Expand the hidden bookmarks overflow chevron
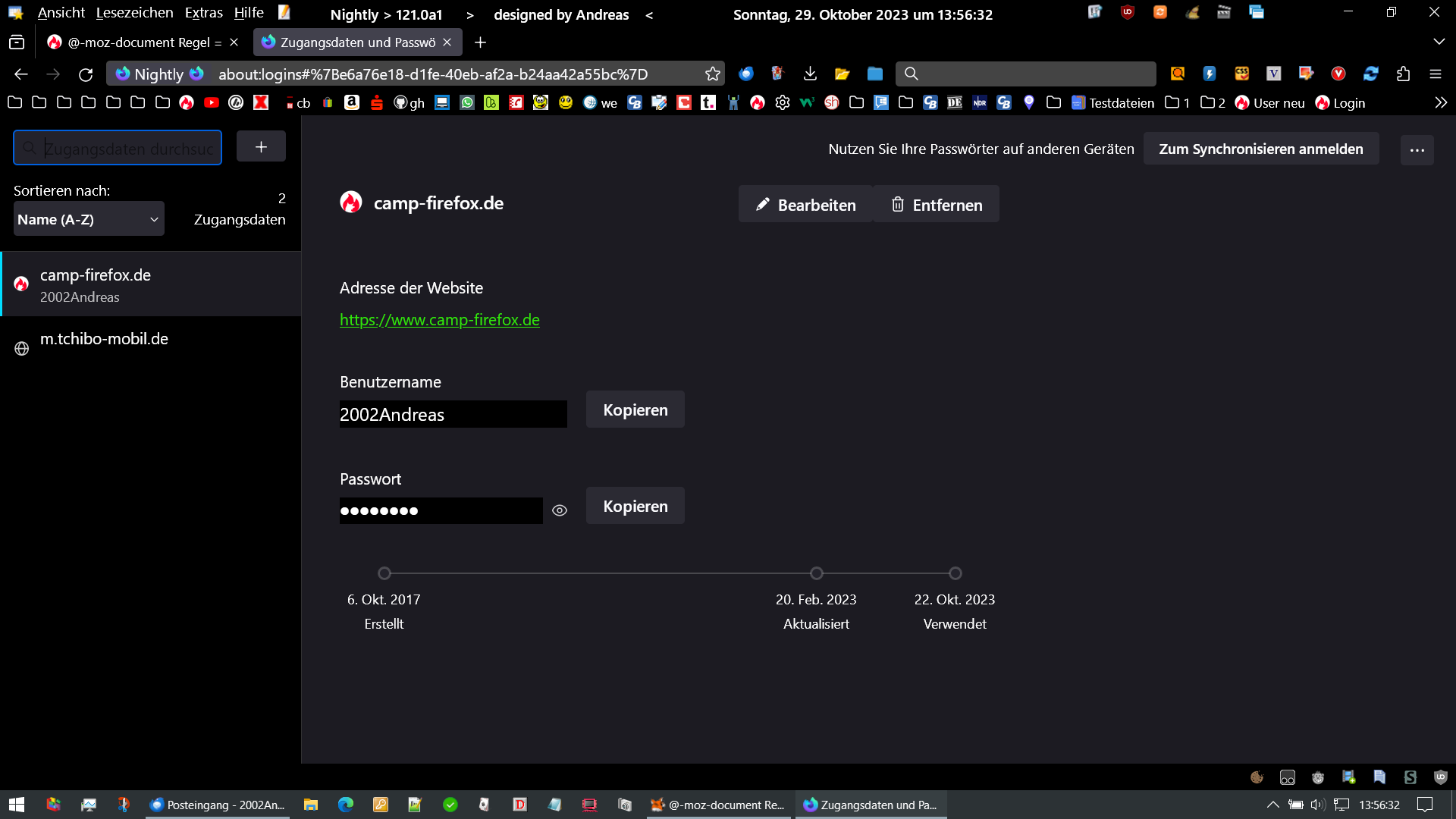This screenshot has width=1456, height=819. pyautogui.click(x=1440, y=102)
